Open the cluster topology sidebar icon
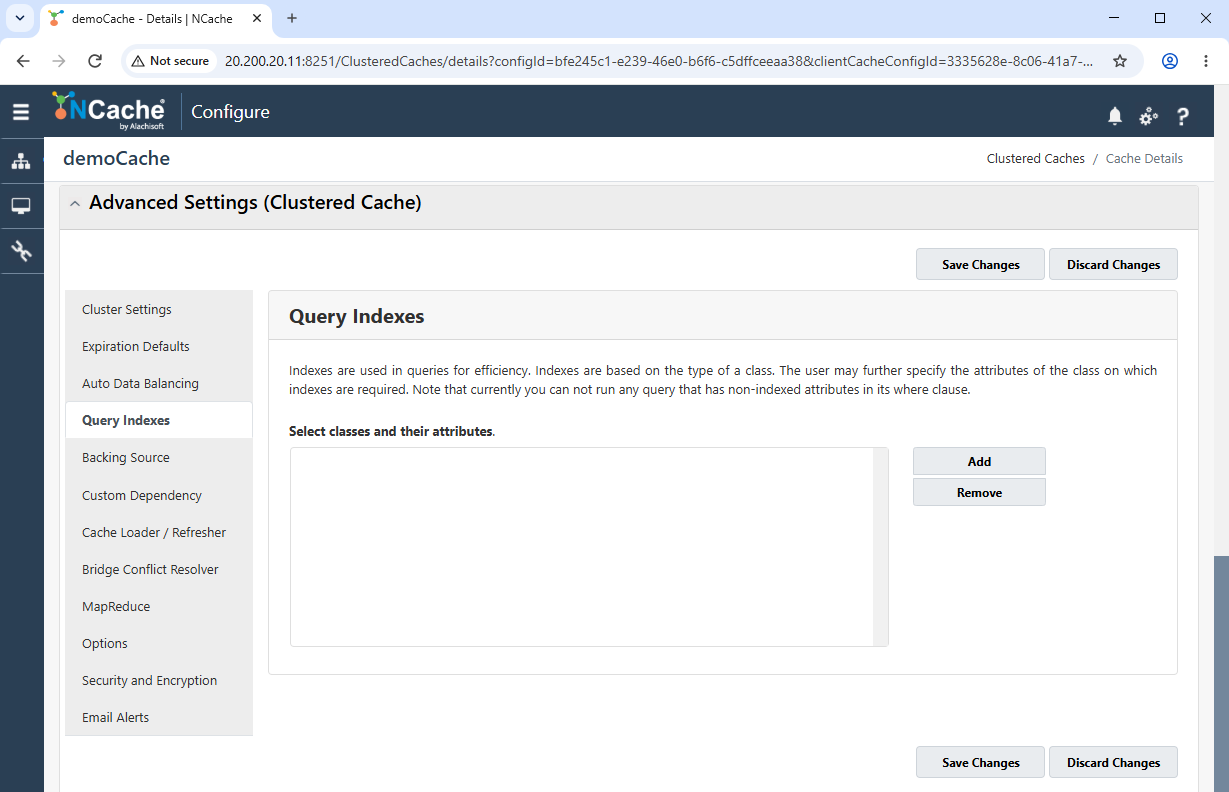This screenshot has width=1229, height=792. pos(21,161)
